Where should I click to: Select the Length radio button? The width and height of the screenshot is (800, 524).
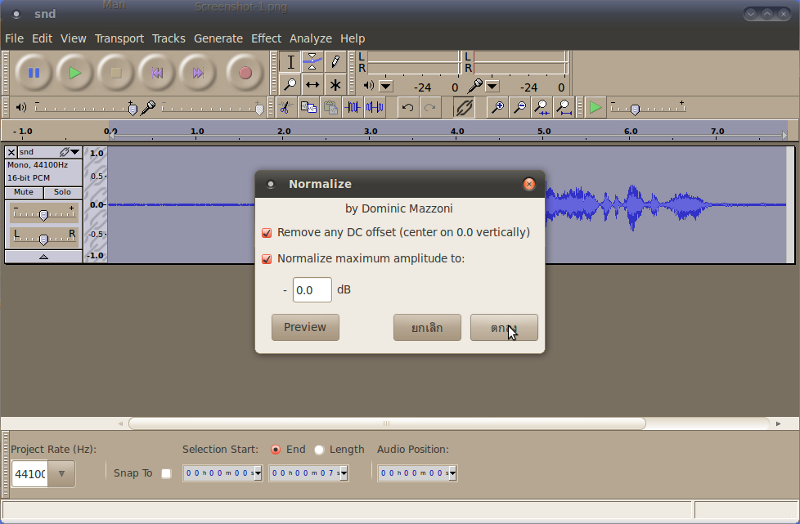[319, 450]
